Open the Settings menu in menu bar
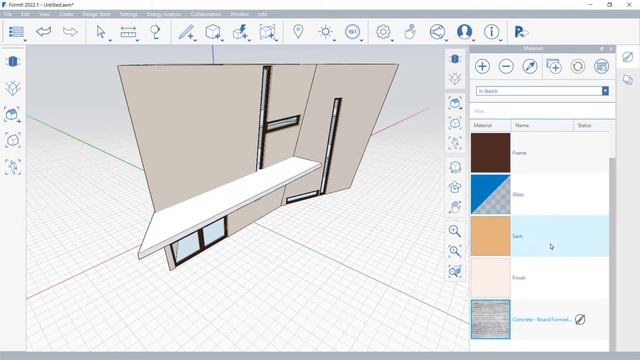 pos(128,14)
